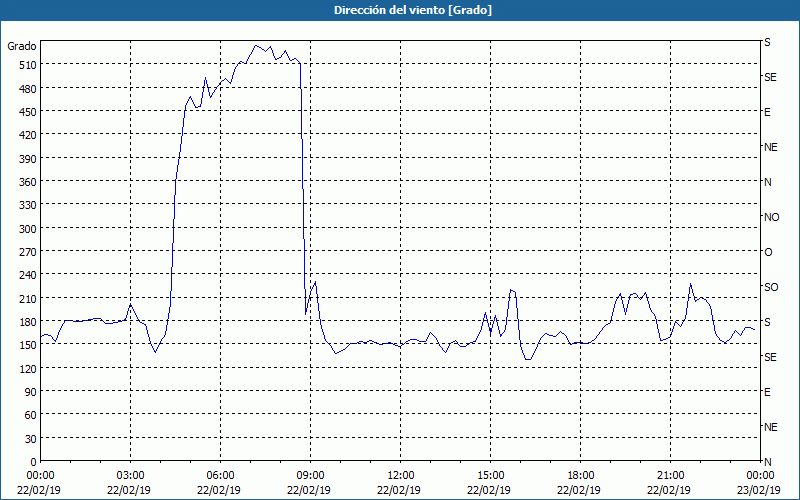Pick the 420 y-axis value
The width and height of the screenshot is (800, 500).
click(x=29, y=135)
